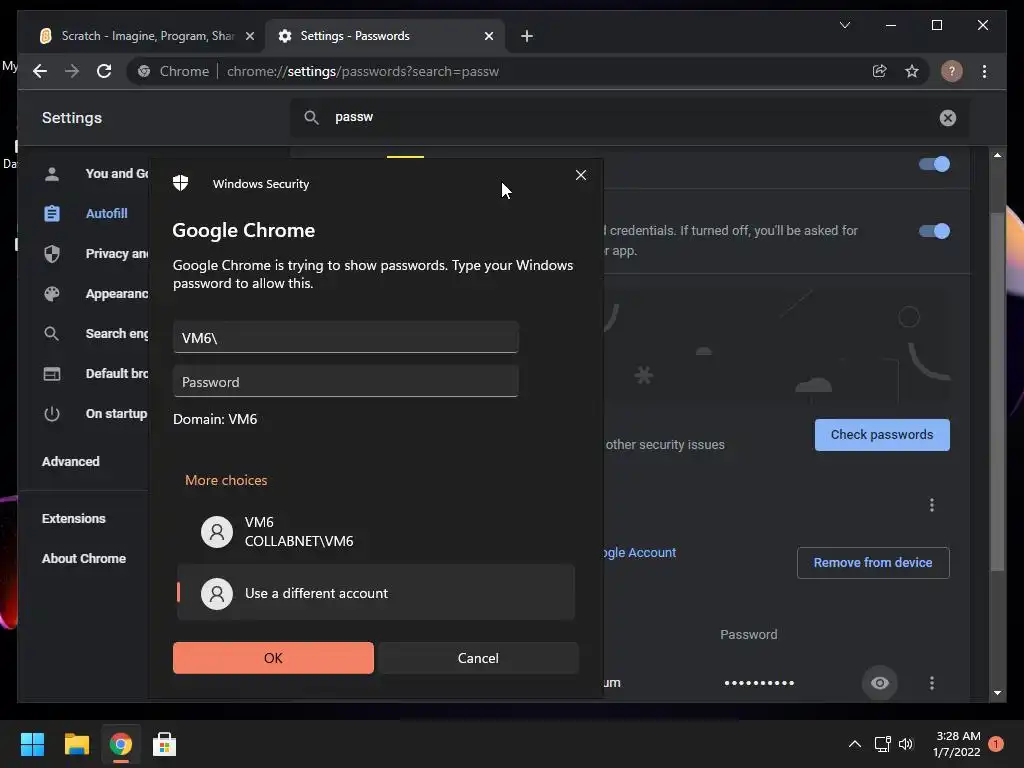
Task: Click the Check passwords button
Action: tap(882, 435)
